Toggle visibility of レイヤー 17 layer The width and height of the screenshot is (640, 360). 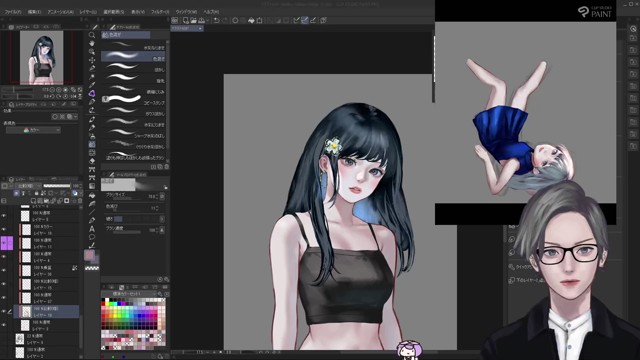(x=4, y=298)
